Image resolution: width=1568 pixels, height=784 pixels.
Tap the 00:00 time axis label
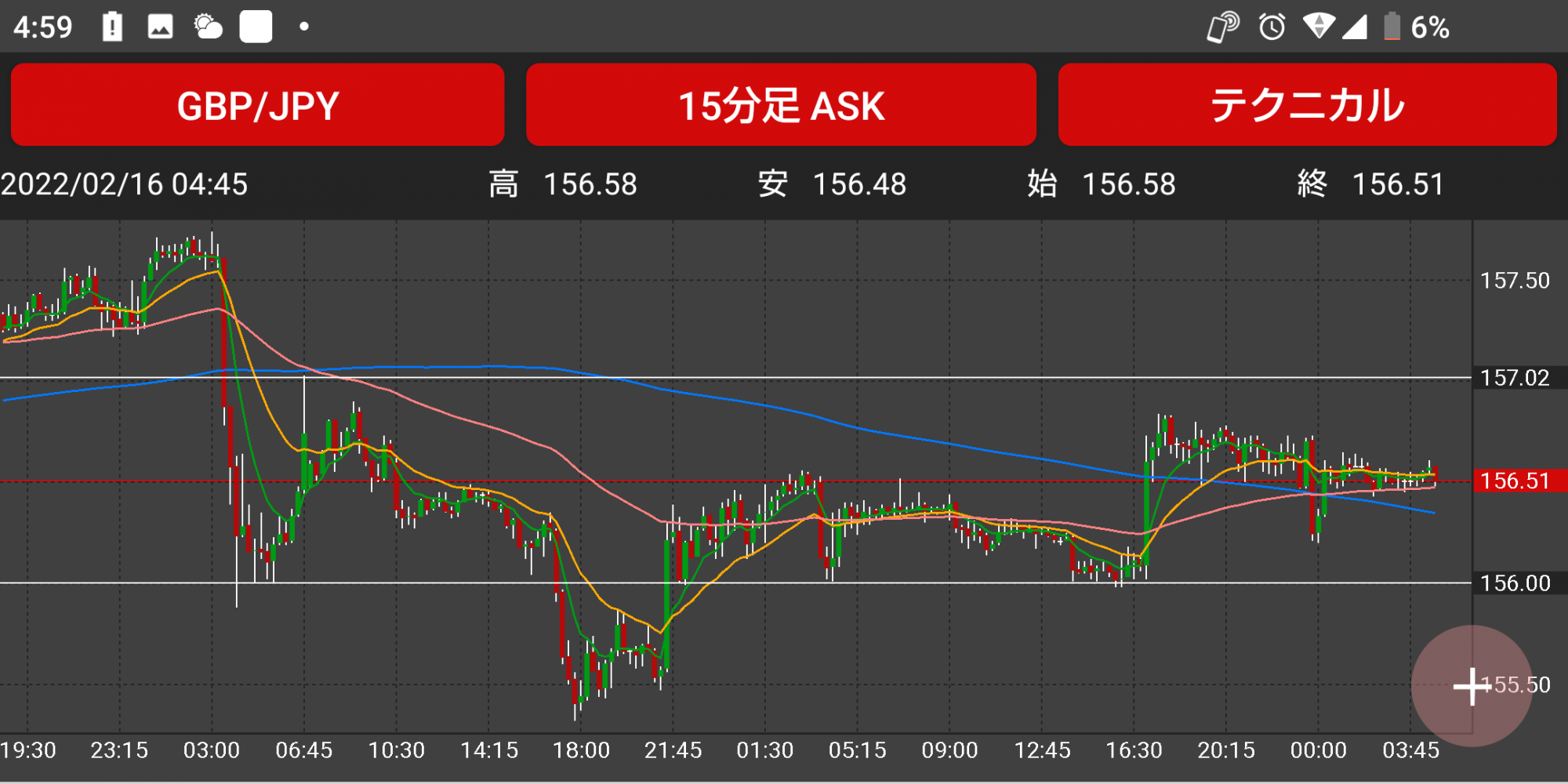point(1319,750)
